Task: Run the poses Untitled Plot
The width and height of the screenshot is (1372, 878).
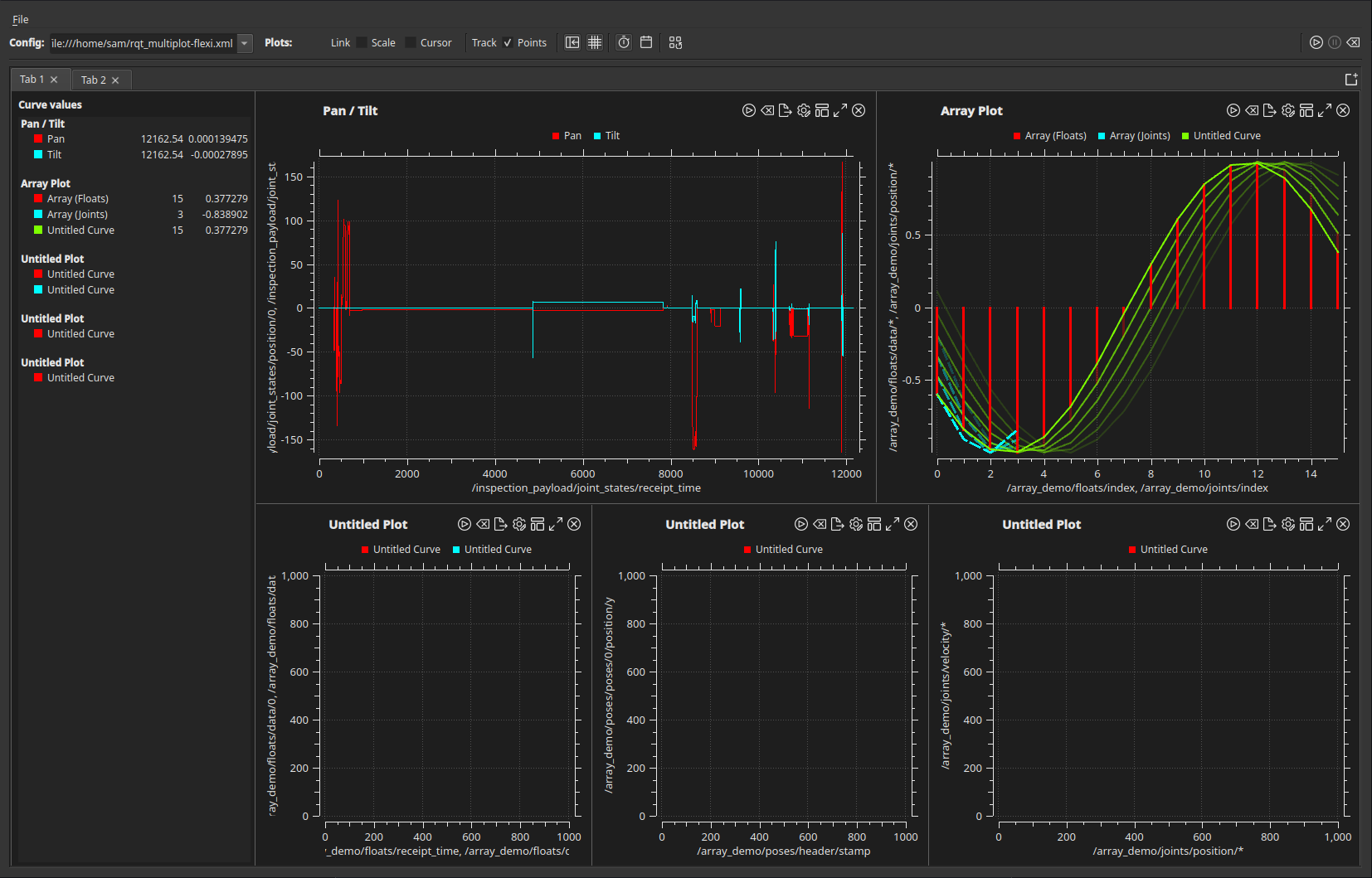Action: [801, 524]
